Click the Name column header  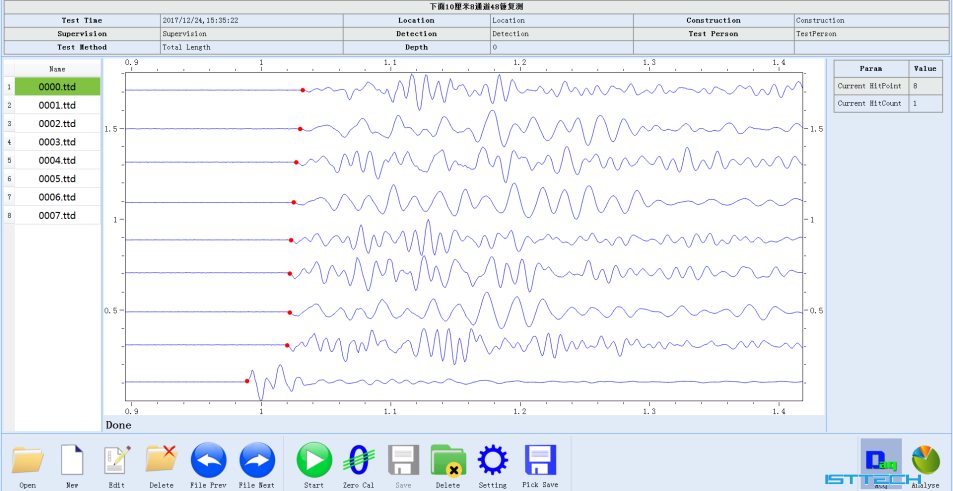[57, 69]
